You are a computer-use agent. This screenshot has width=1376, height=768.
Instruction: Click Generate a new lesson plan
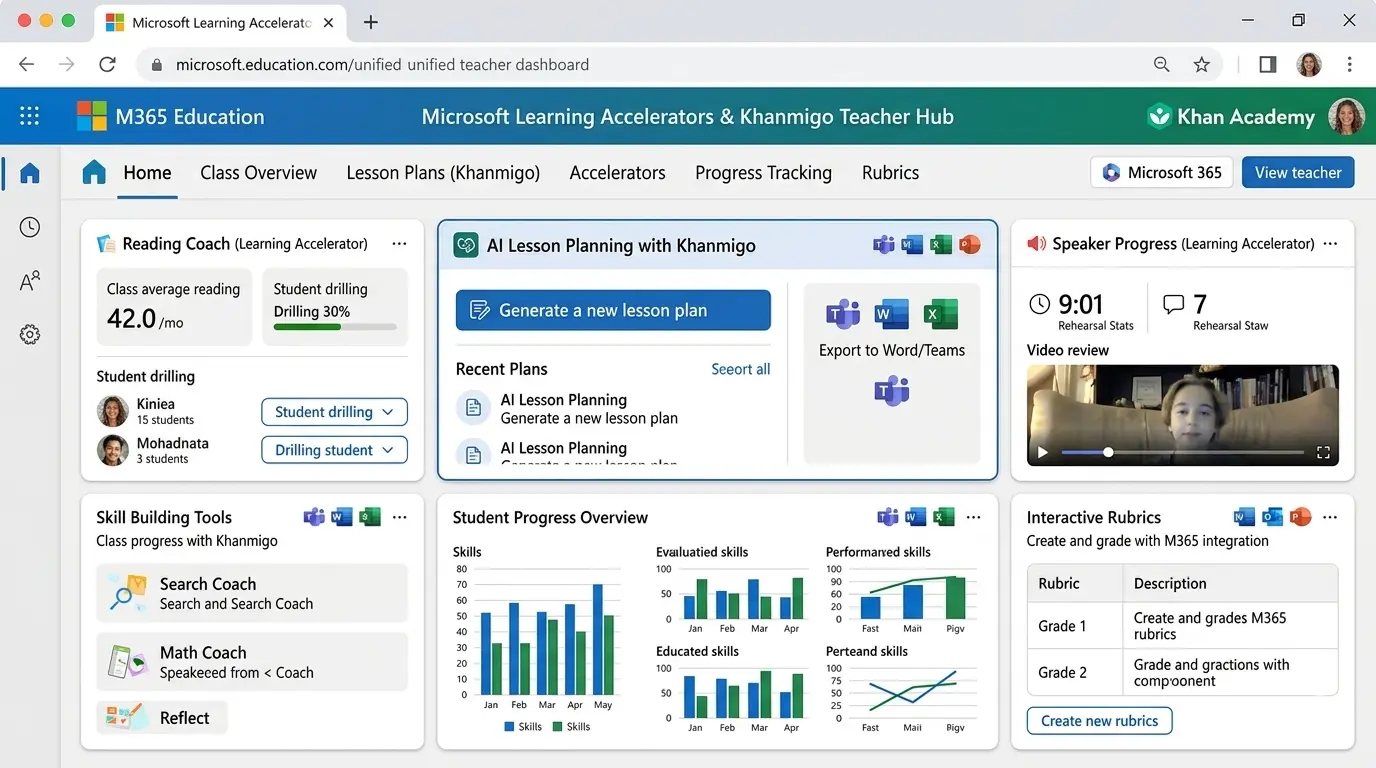(x=612, y=310)
